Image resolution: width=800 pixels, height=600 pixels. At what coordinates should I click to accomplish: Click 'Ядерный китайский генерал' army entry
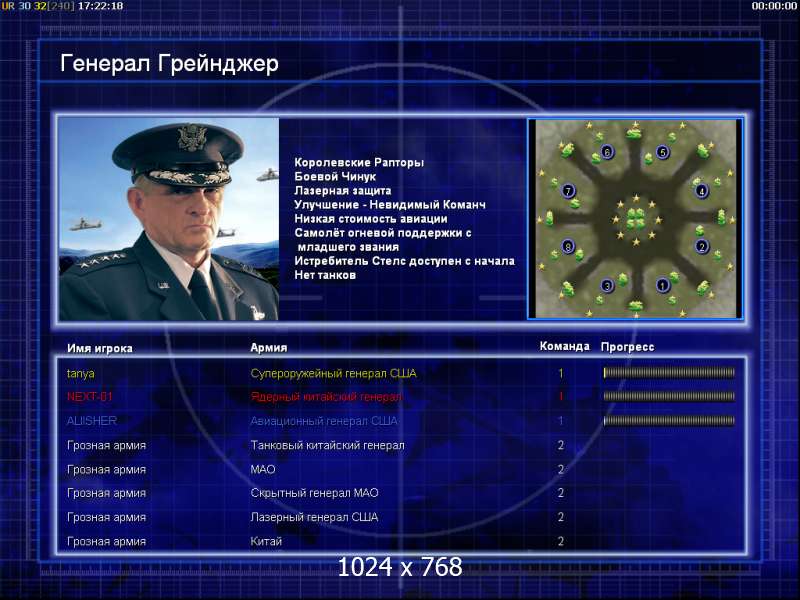pyautogui.click(x=326, y=397)
